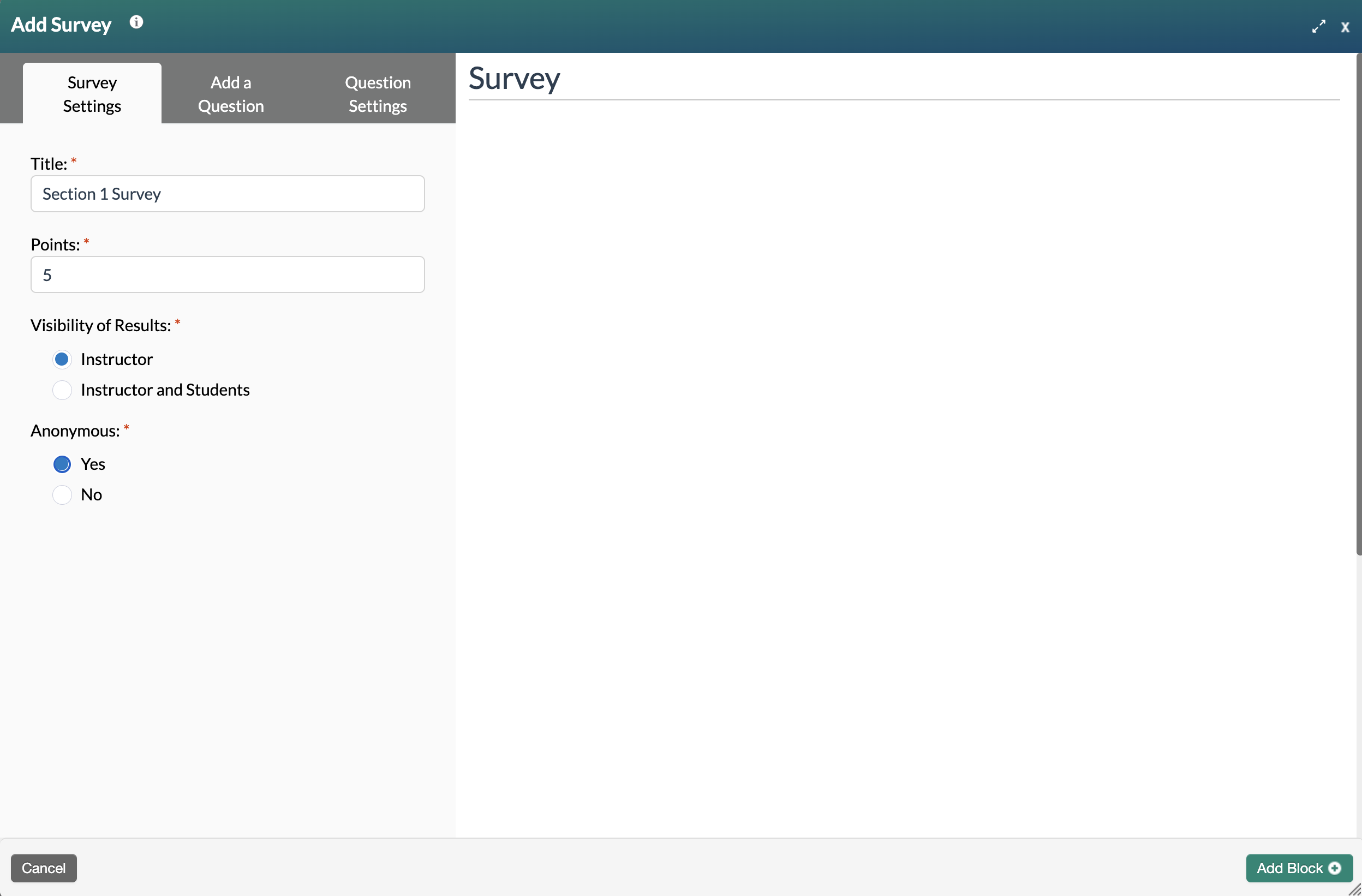1362x896 pixels.
Task: Close the Add Survey dialog
Action: coord(1345,27)
